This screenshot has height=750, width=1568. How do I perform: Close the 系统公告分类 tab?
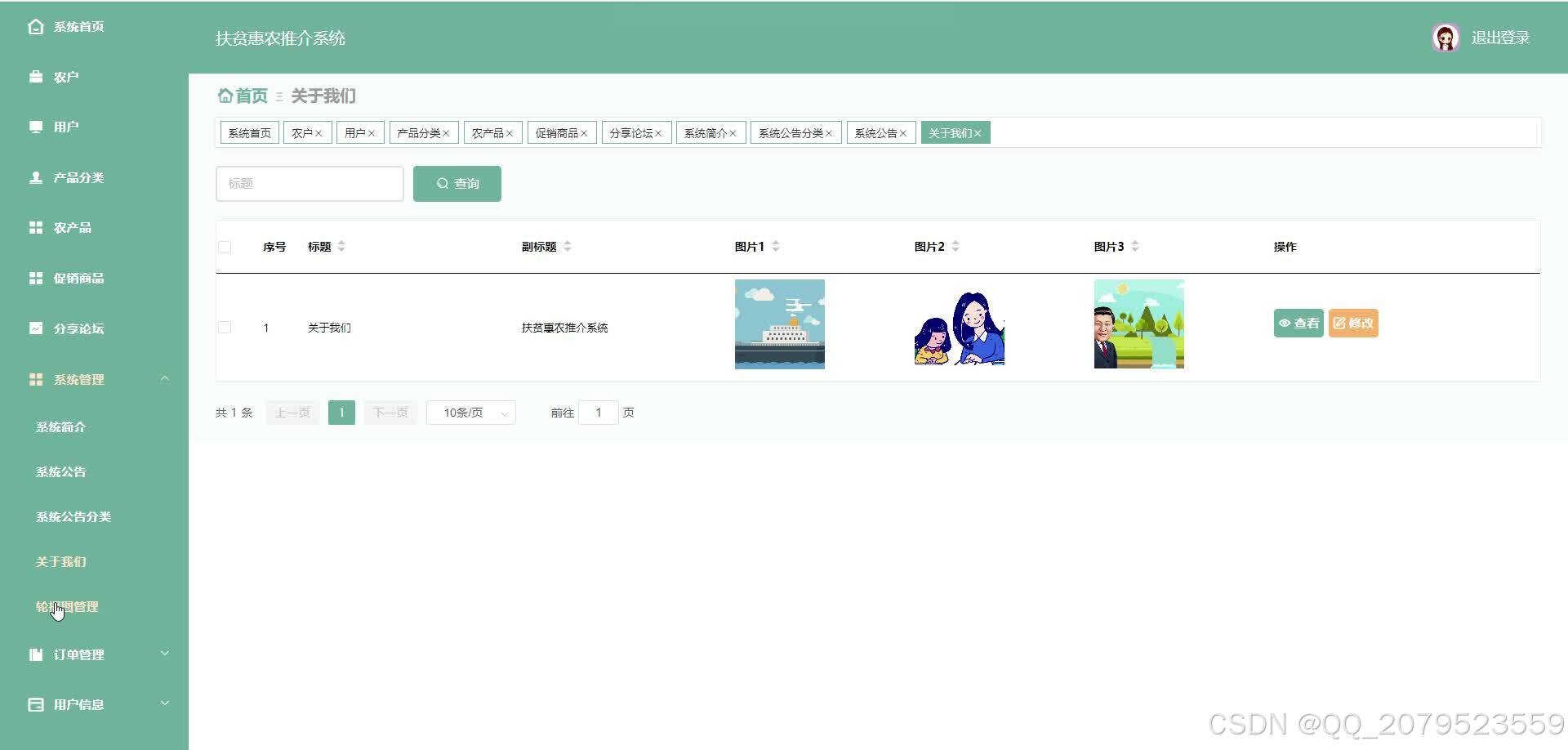tap(828, 133)
